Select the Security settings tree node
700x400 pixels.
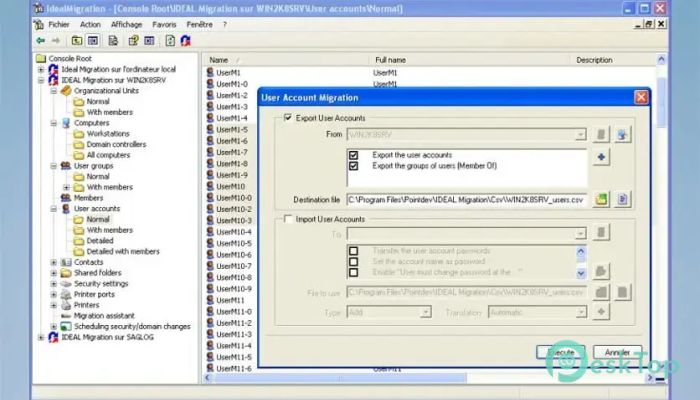click(101, 283)
